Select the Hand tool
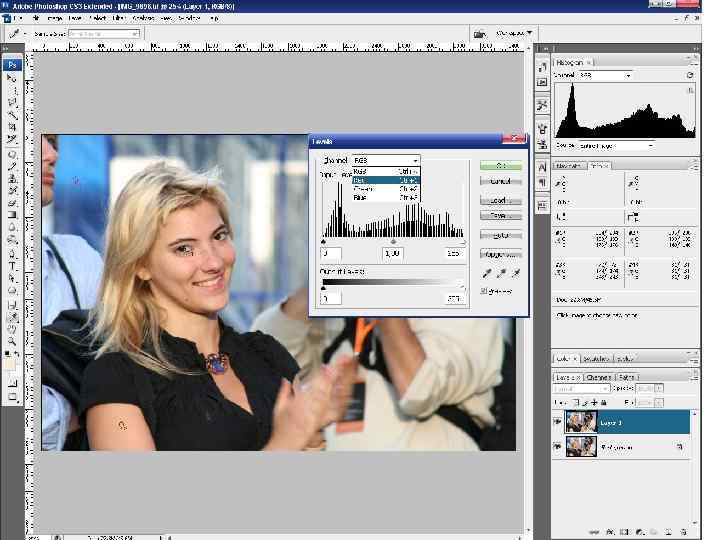720x540 pixels. pyautogui.click(x=12, y=329)
